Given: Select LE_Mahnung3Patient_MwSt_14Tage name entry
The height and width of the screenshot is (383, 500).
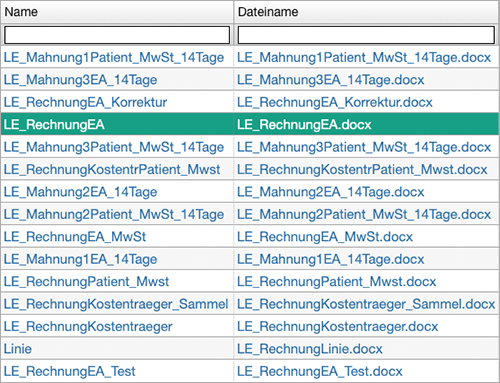Looking at the screenshot, I should (114, 147).
